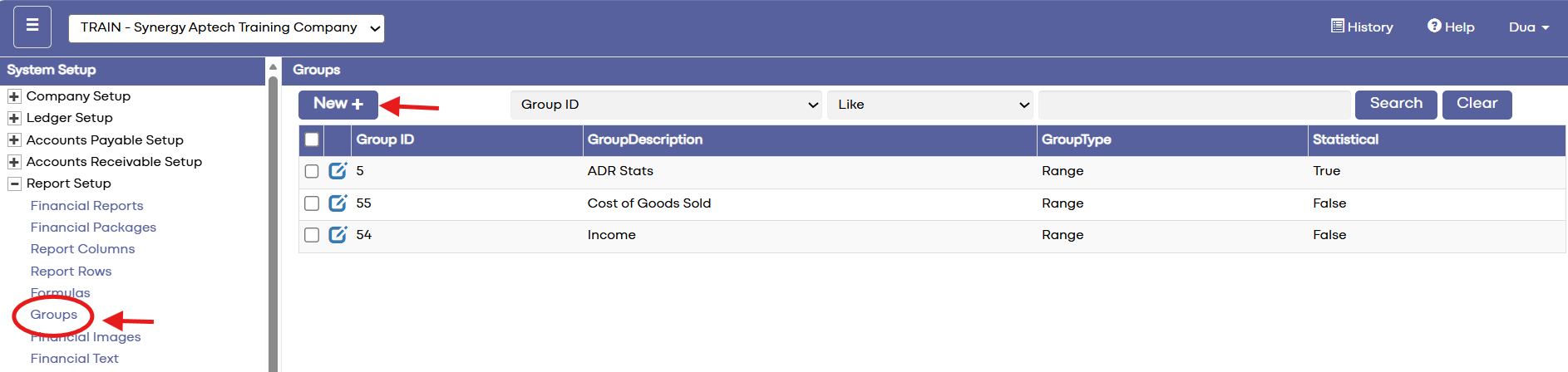The height and width of the screenshot is (372, 1568).
Task: Expand the Company Setup plus icon
Action: [x=14, y=96]
